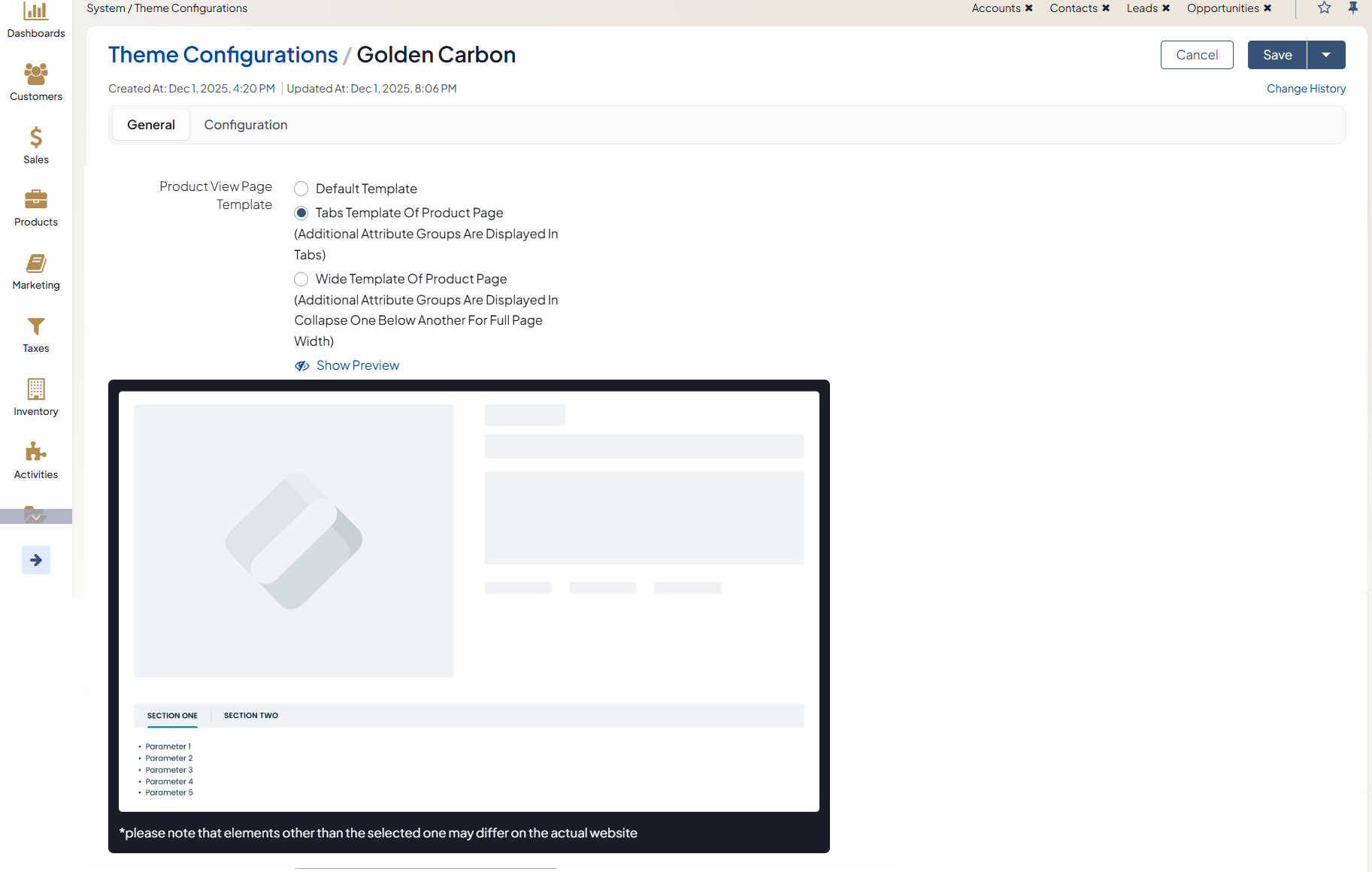Open the Dashboards menu icon
The width and height of the screenshot is (1372, 872).
(35, 12)
